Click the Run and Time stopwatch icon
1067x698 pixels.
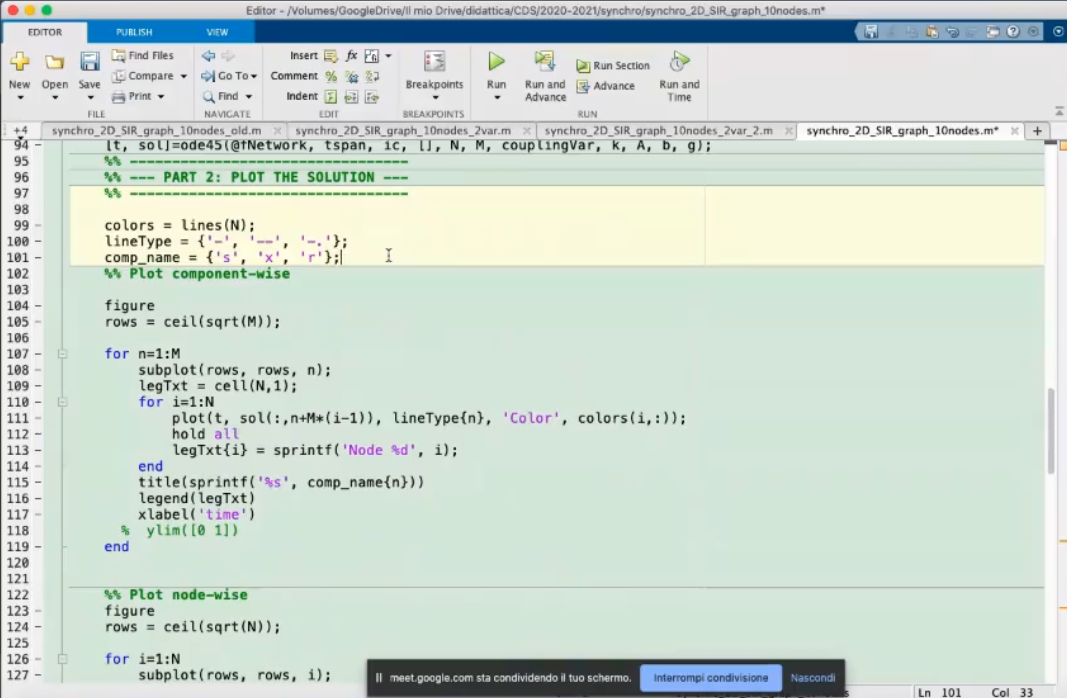[679, 62]
